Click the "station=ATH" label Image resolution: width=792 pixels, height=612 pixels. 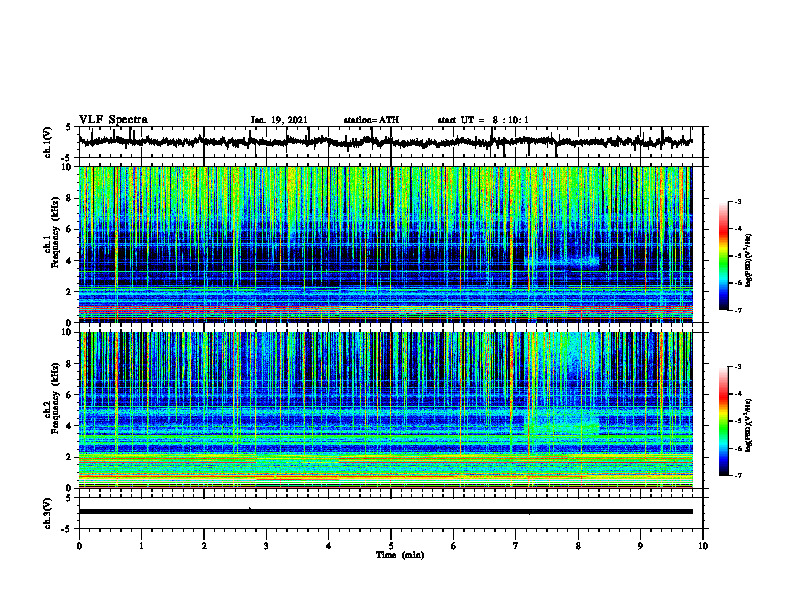pyautogui.click(x=371, y=120)
